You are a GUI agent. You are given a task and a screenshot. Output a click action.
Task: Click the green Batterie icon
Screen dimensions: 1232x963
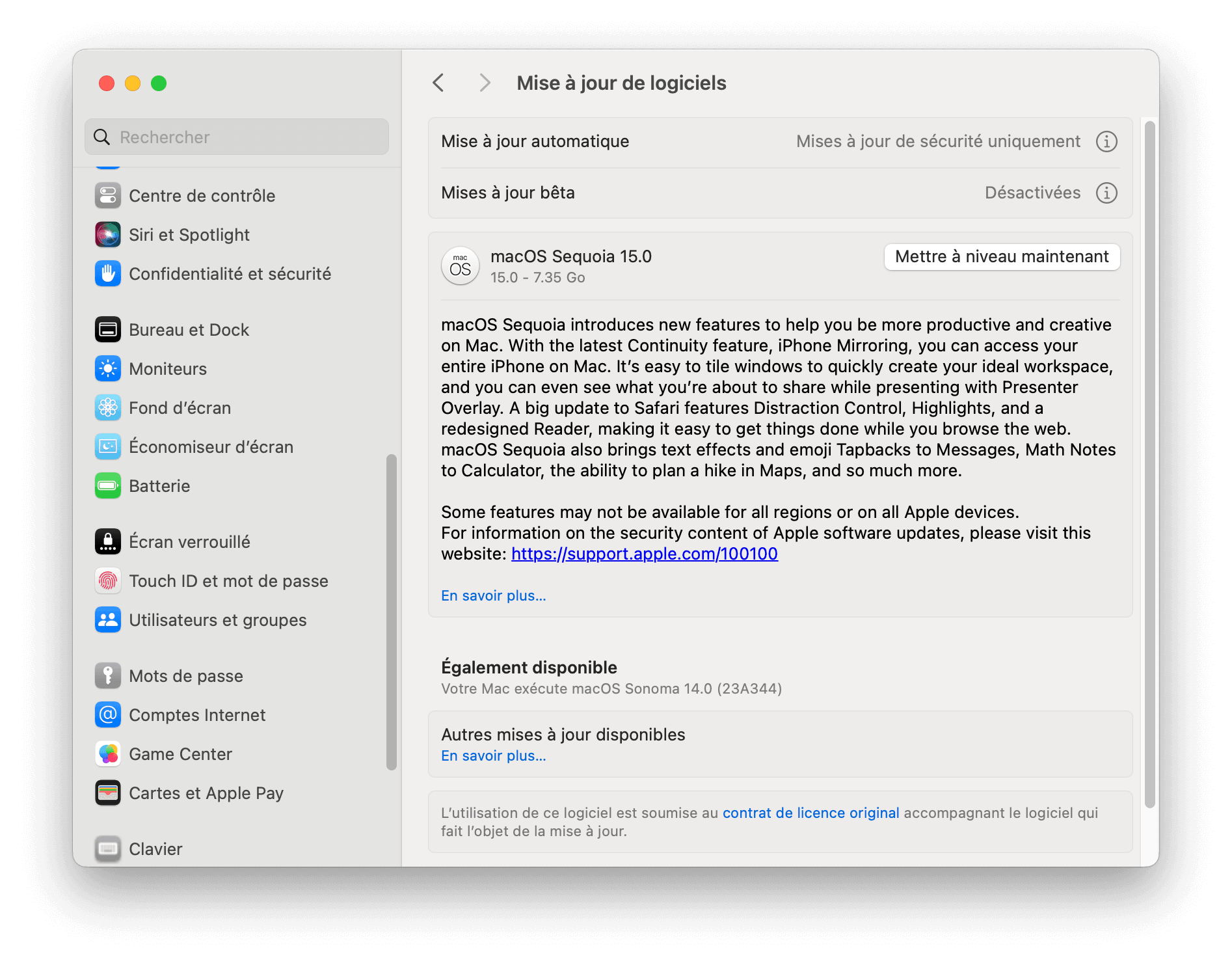click(108, 486)
